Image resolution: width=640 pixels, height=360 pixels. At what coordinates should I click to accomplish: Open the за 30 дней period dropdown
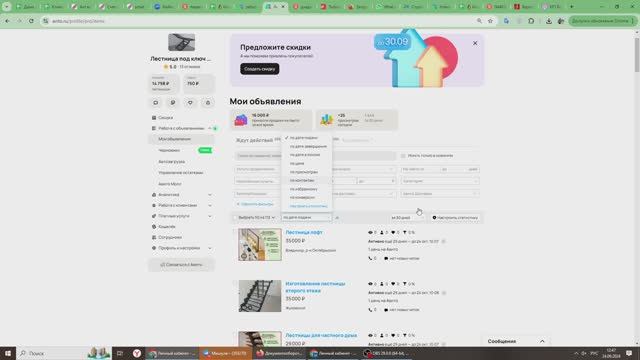[x=407, y=218]
